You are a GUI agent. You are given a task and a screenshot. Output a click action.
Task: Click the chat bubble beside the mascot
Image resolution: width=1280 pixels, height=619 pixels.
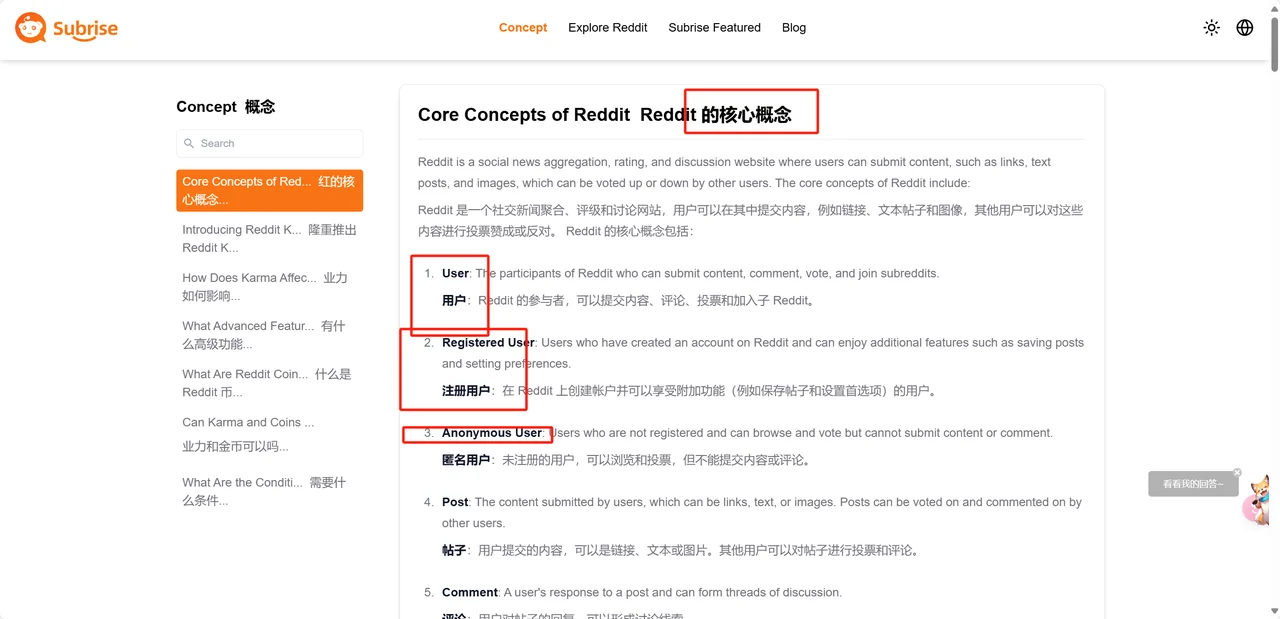point(1193,484)
